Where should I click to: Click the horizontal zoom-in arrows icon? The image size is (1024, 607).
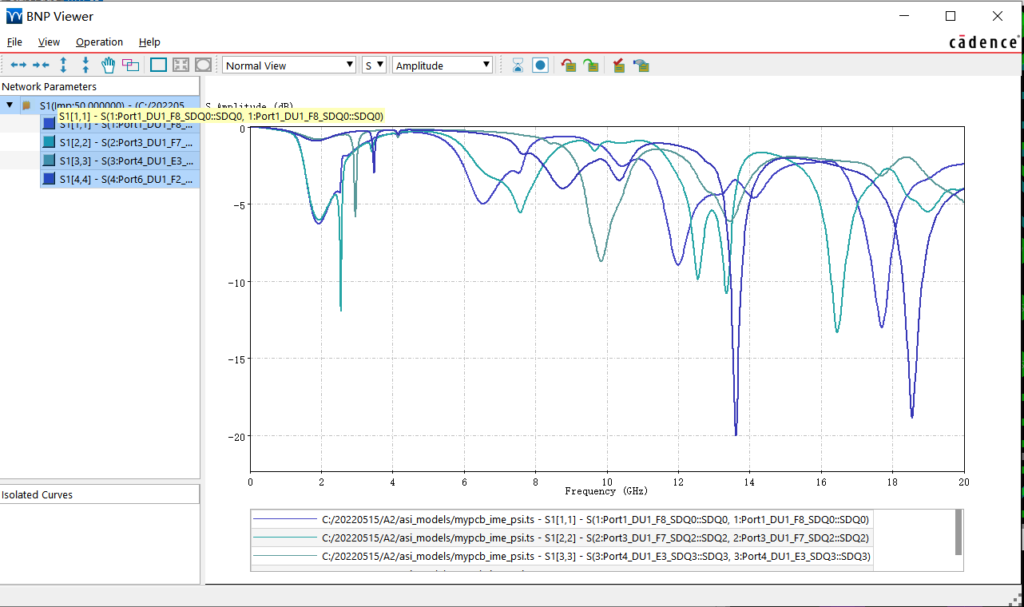point(18,65)
